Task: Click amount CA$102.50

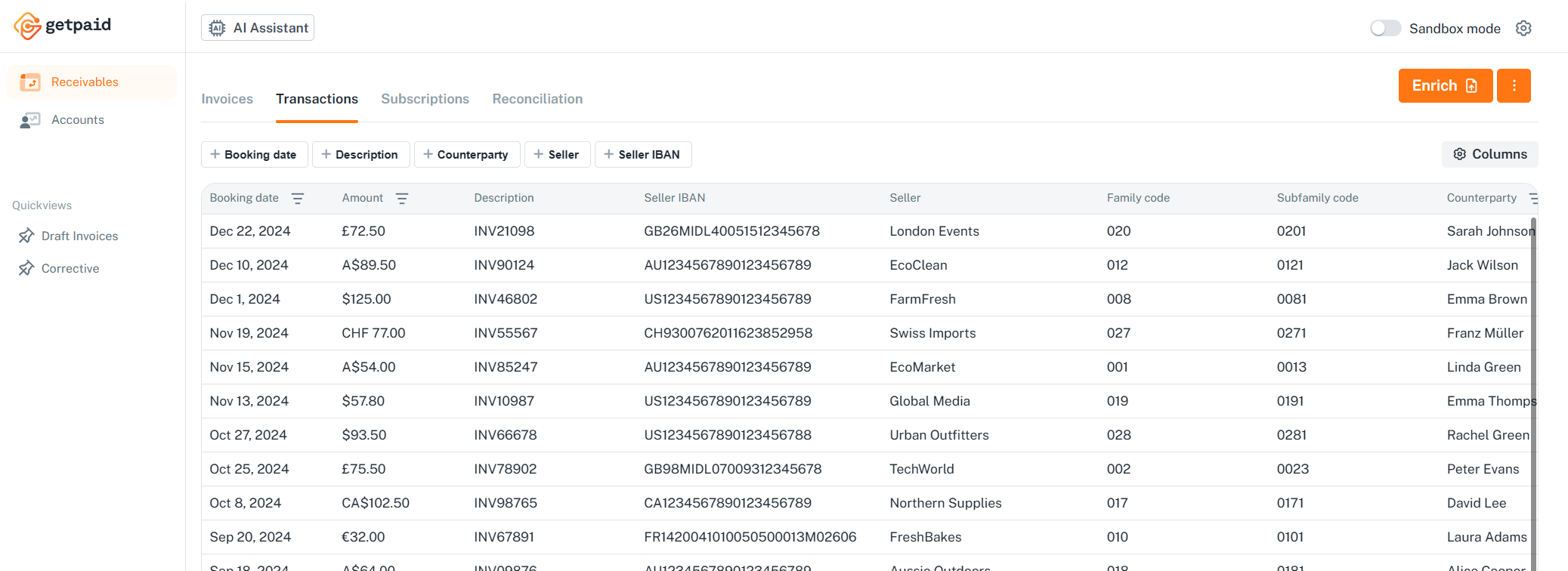Action: [376, 503]
